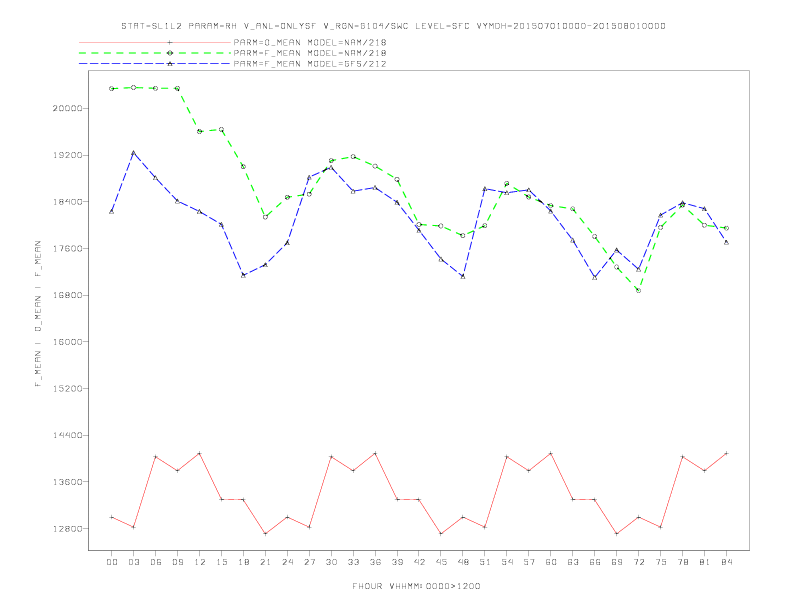
Task: Click the red plus marker at hour 84
Action: pos(726,453)
